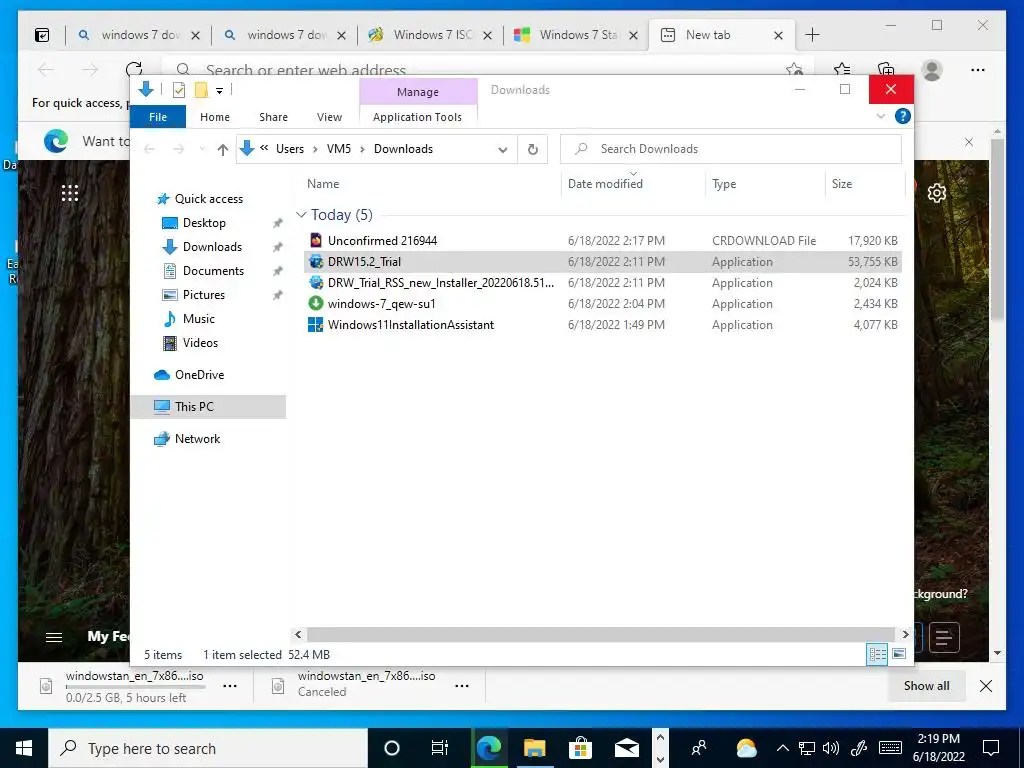Open the volume control in system tray
Screen dimensions: 1024x768
coord(831,748)
